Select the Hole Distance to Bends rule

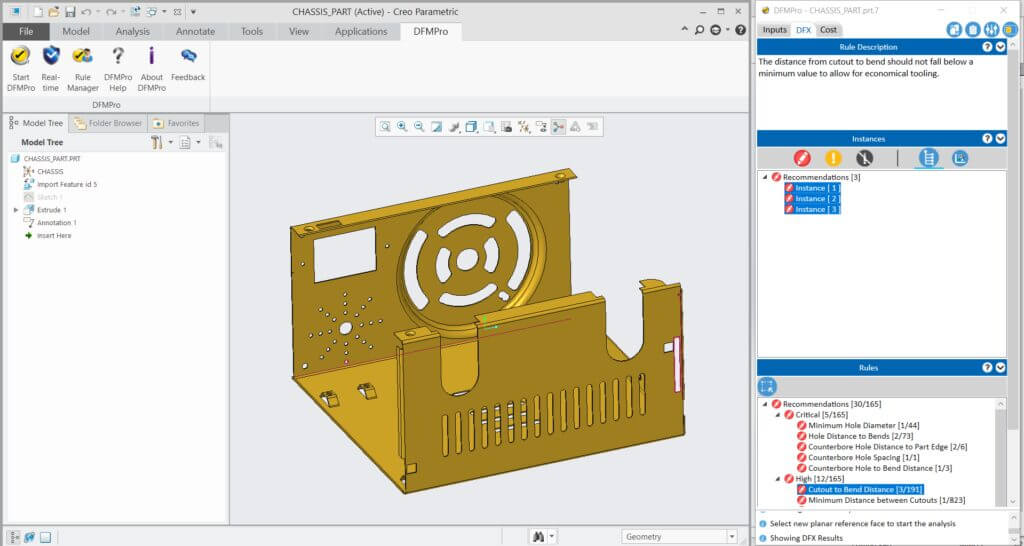(855, 436)
